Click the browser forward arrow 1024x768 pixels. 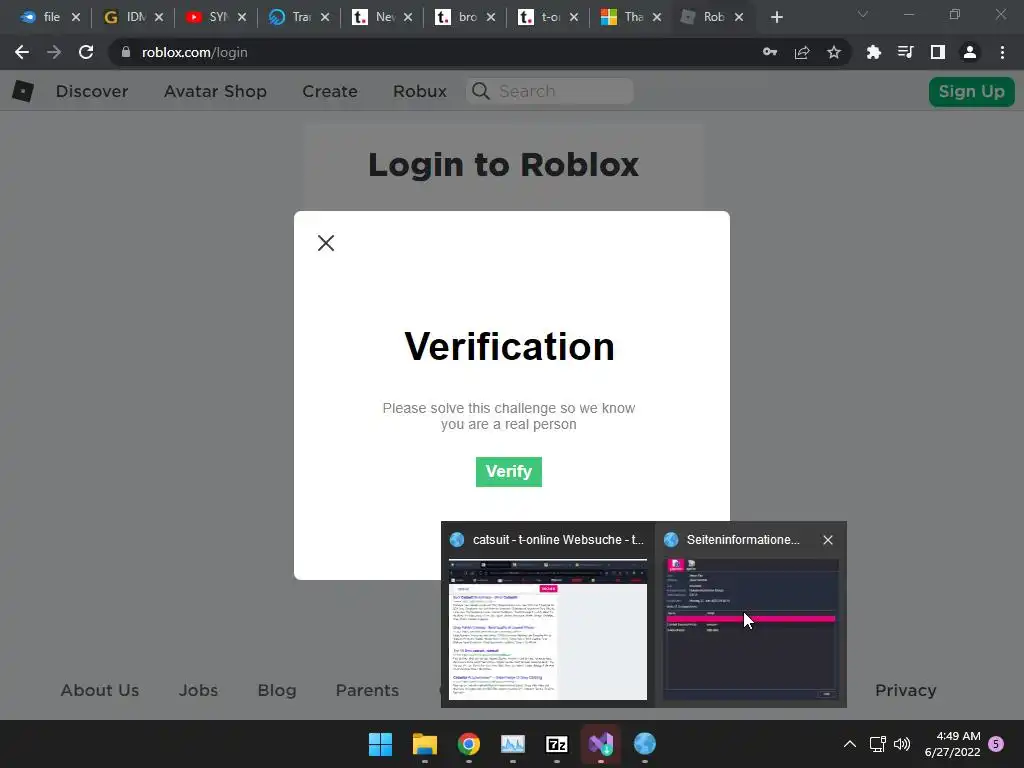(54, 52)
